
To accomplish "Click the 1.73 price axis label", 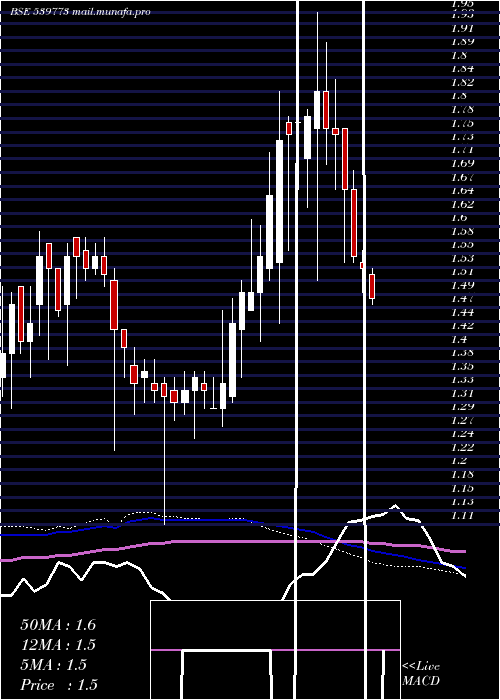I will pos(462,136).
